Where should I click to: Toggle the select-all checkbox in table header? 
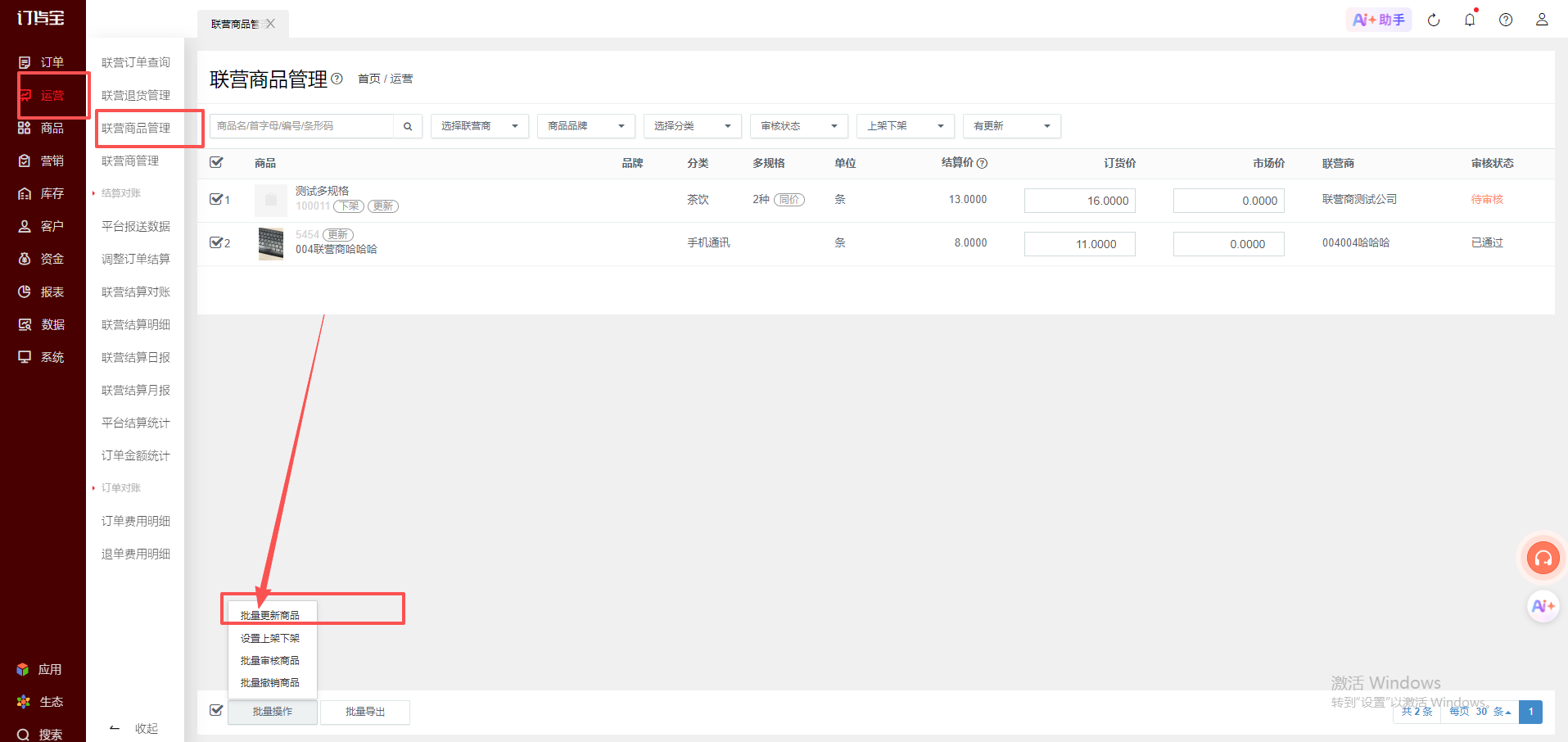216,162
